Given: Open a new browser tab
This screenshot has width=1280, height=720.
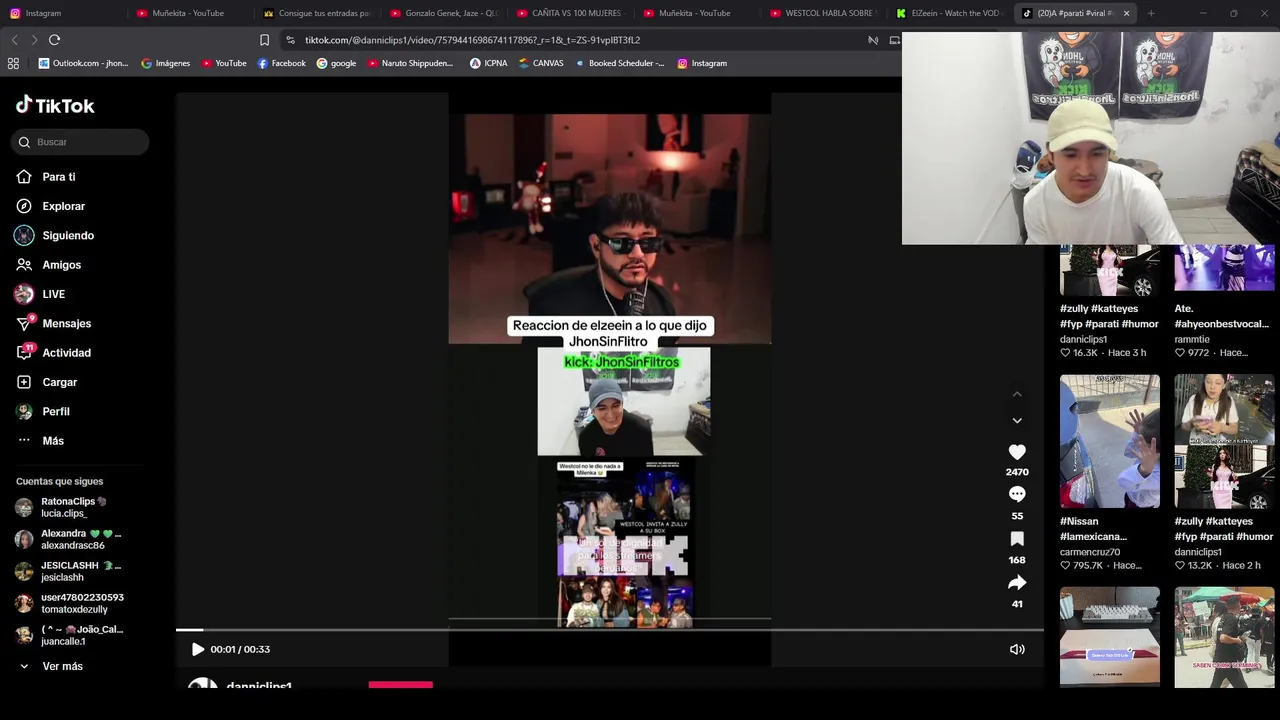Looking at the screenshot, I should pyautogui.click(x=1151, y=13).
